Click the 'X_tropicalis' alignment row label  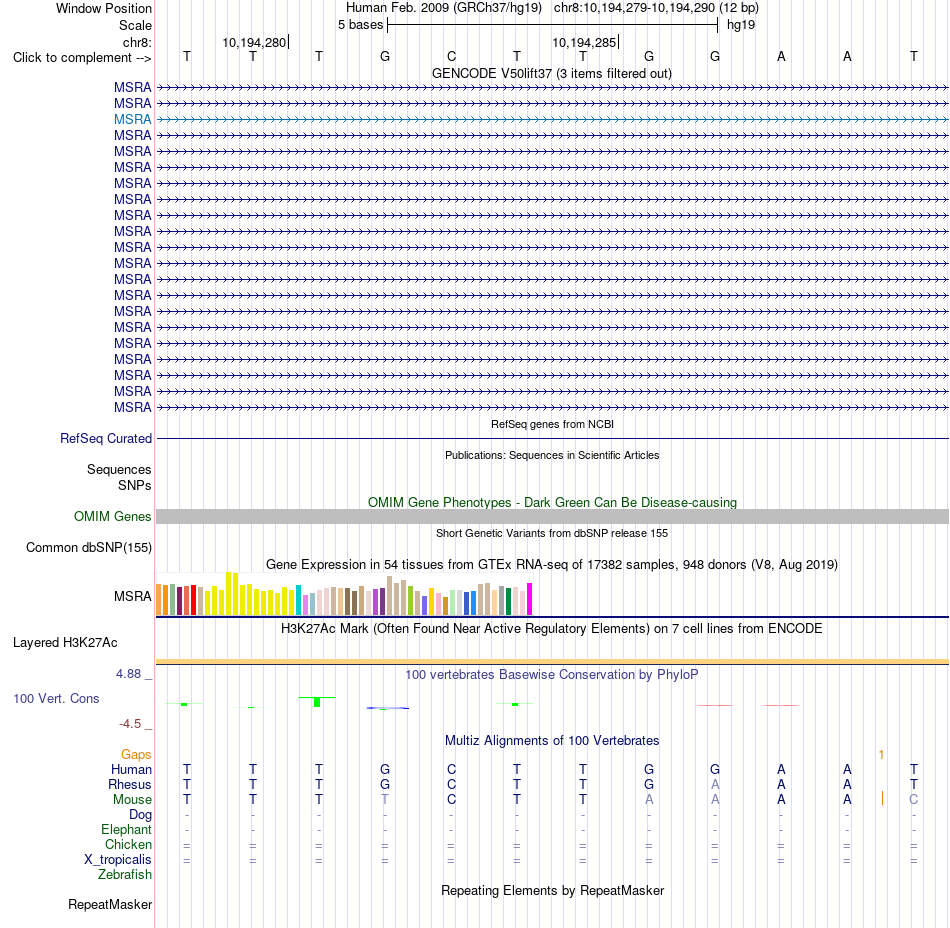point(118,860)
